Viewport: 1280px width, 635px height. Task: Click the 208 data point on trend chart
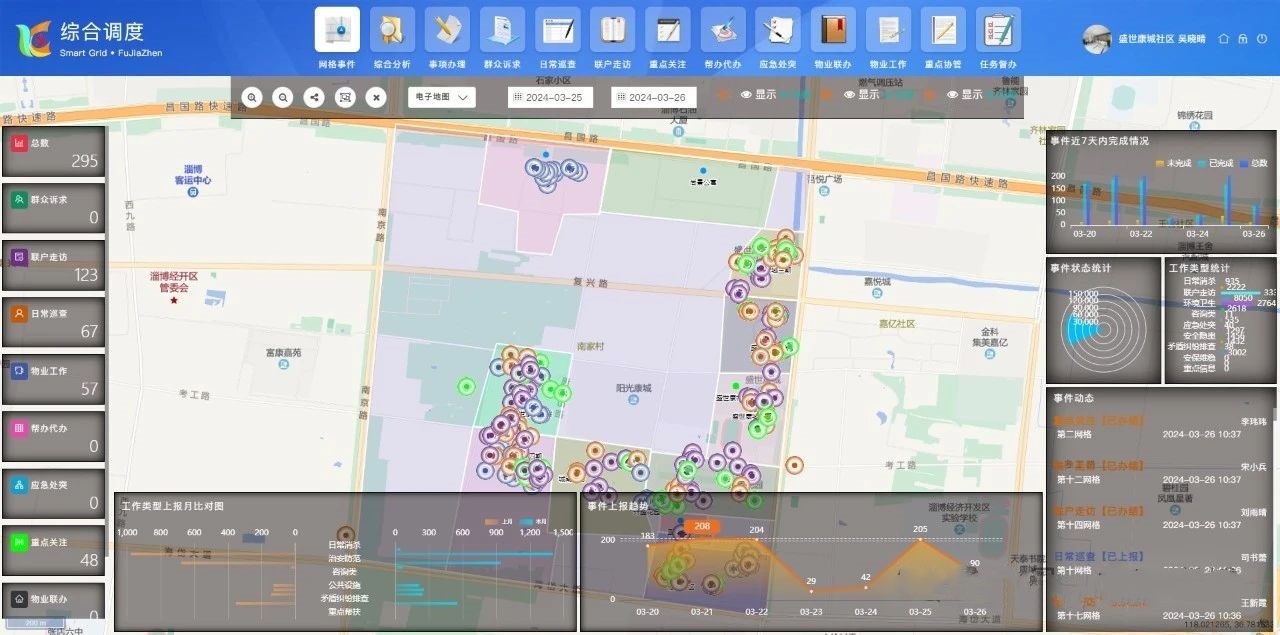(x=702, y=526)
